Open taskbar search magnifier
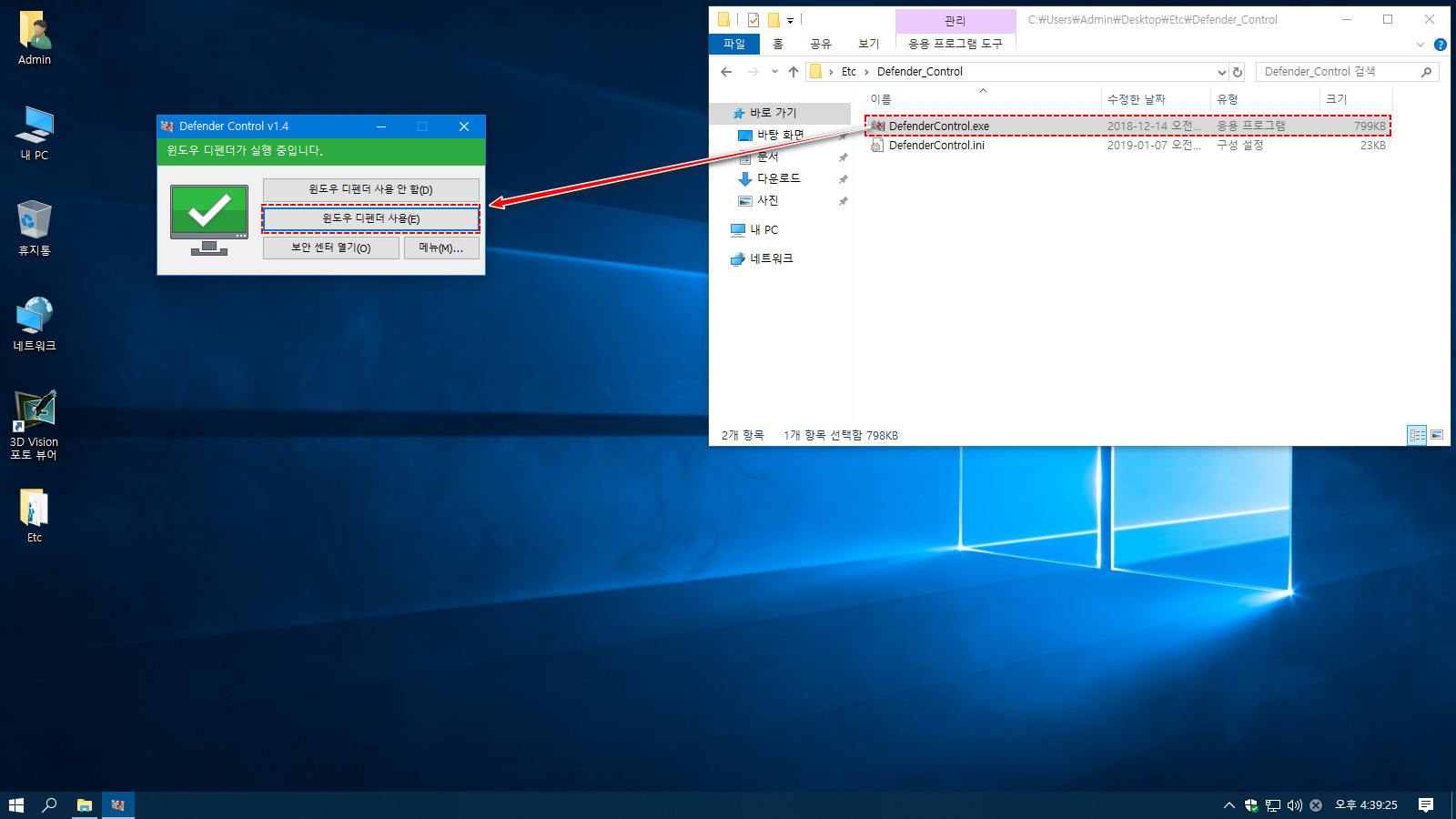This screenshot has height=819, width=1456. pyautogui.click(x=50, y=805)
